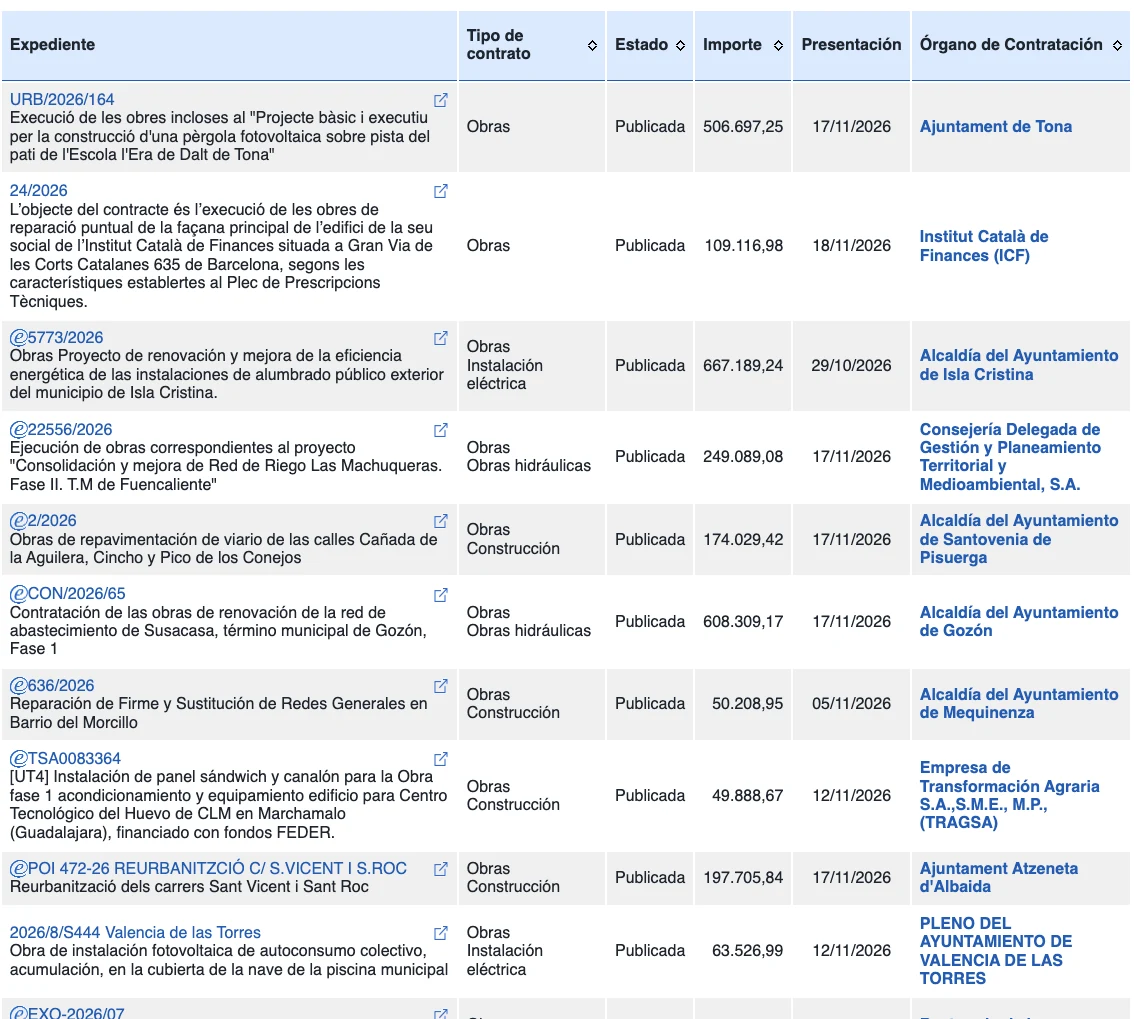Click the Presentación column header

pos(851,45)
